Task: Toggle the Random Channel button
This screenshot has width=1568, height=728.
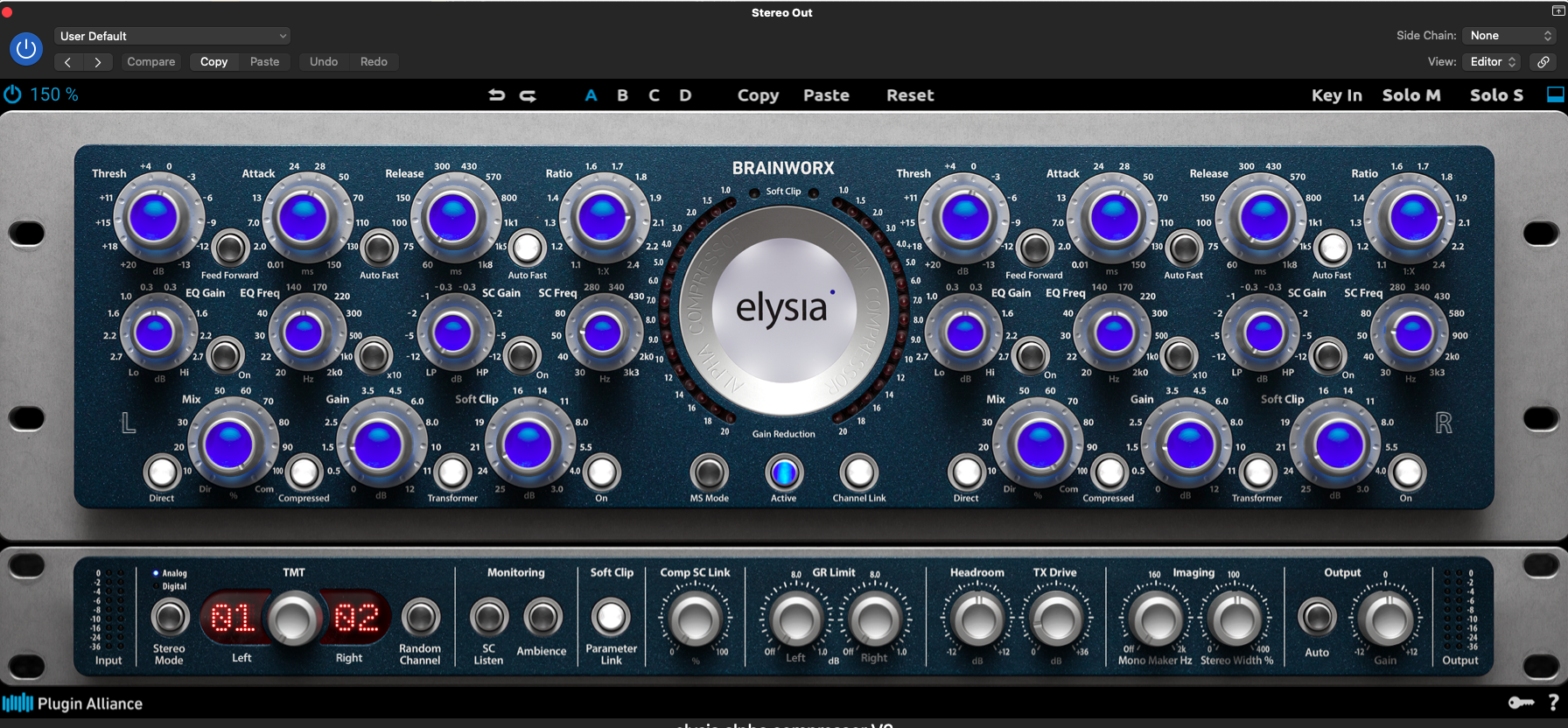Action: click(x=420, y=618)
